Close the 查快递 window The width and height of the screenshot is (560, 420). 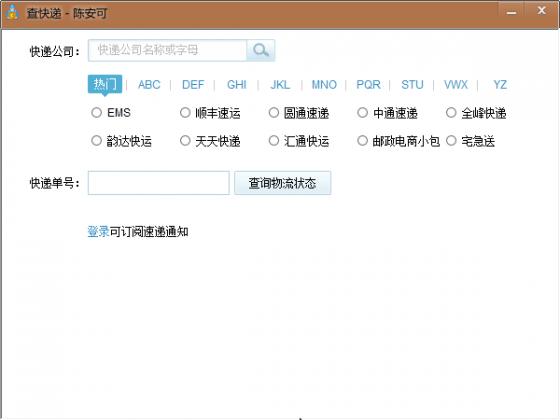pos(541,11)
